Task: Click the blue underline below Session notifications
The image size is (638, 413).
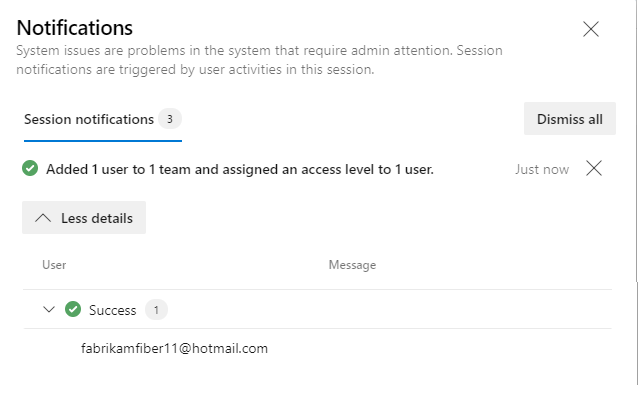Action: coord(102,141)
